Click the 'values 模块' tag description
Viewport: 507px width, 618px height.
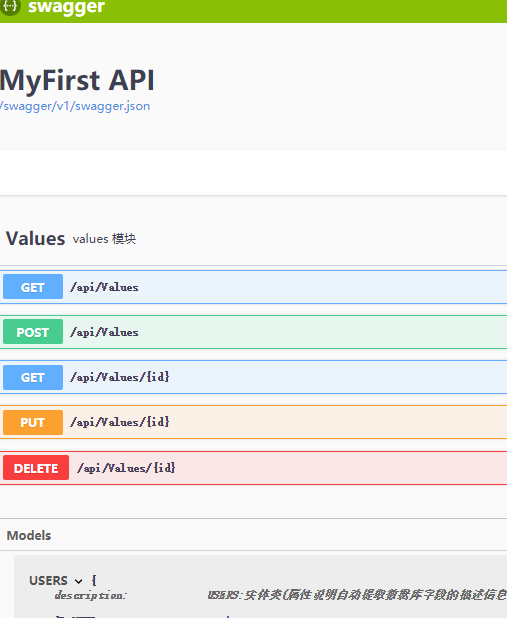[x=104, y=239]
